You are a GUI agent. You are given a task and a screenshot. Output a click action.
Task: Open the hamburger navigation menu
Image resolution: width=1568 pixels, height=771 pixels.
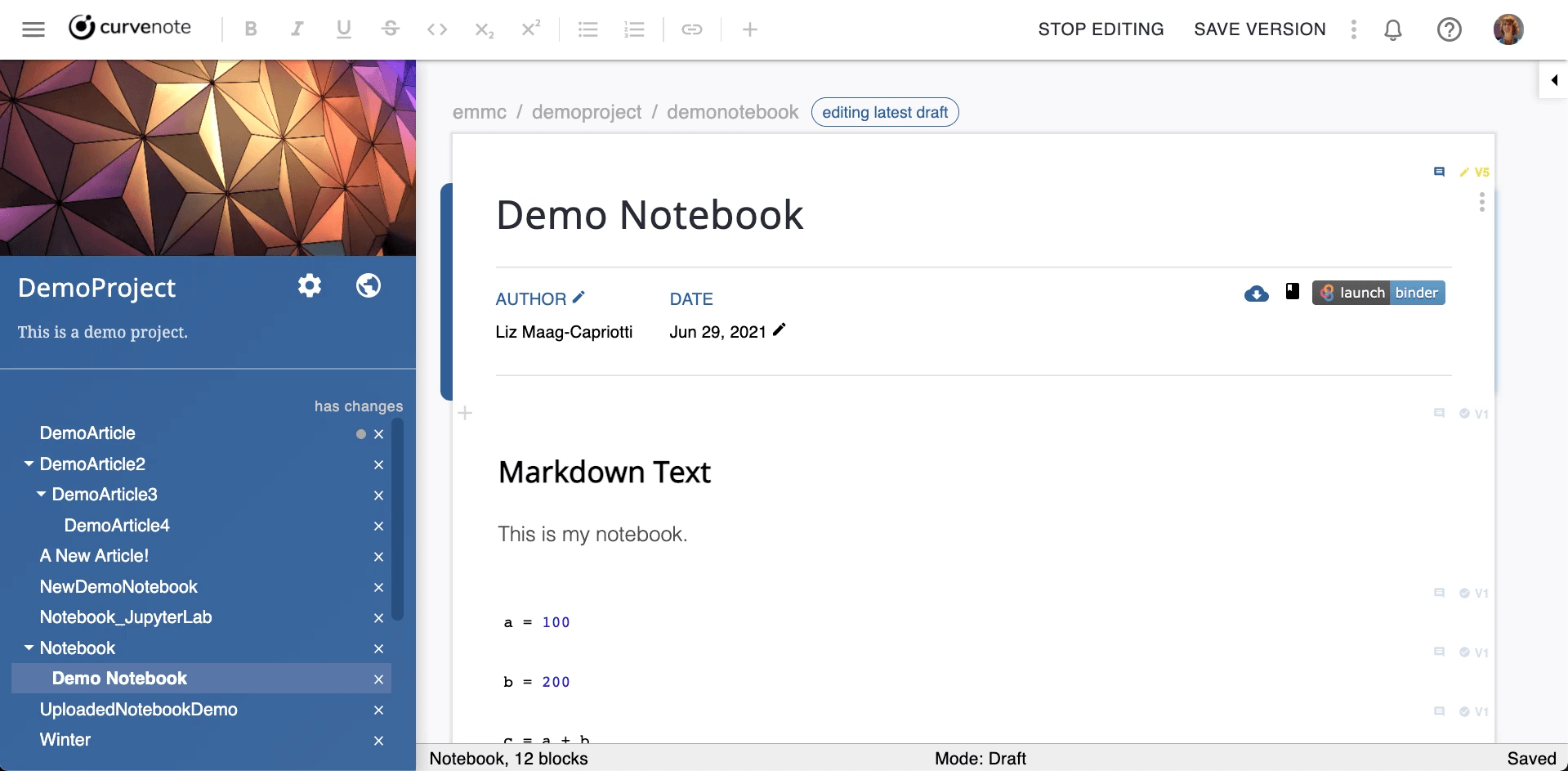tap(34, 29)
